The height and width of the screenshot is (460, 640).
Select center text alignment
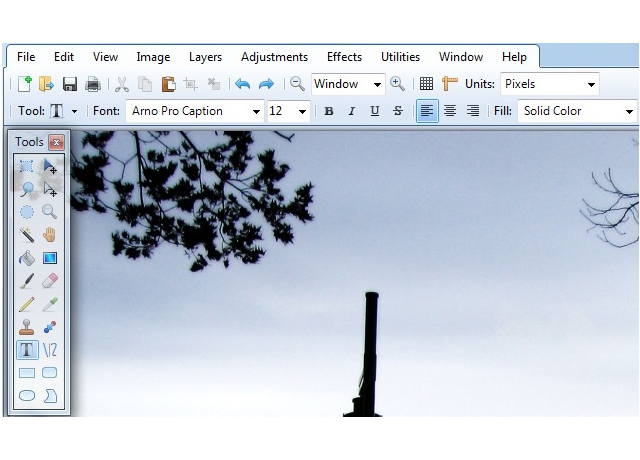pos(450,111)
